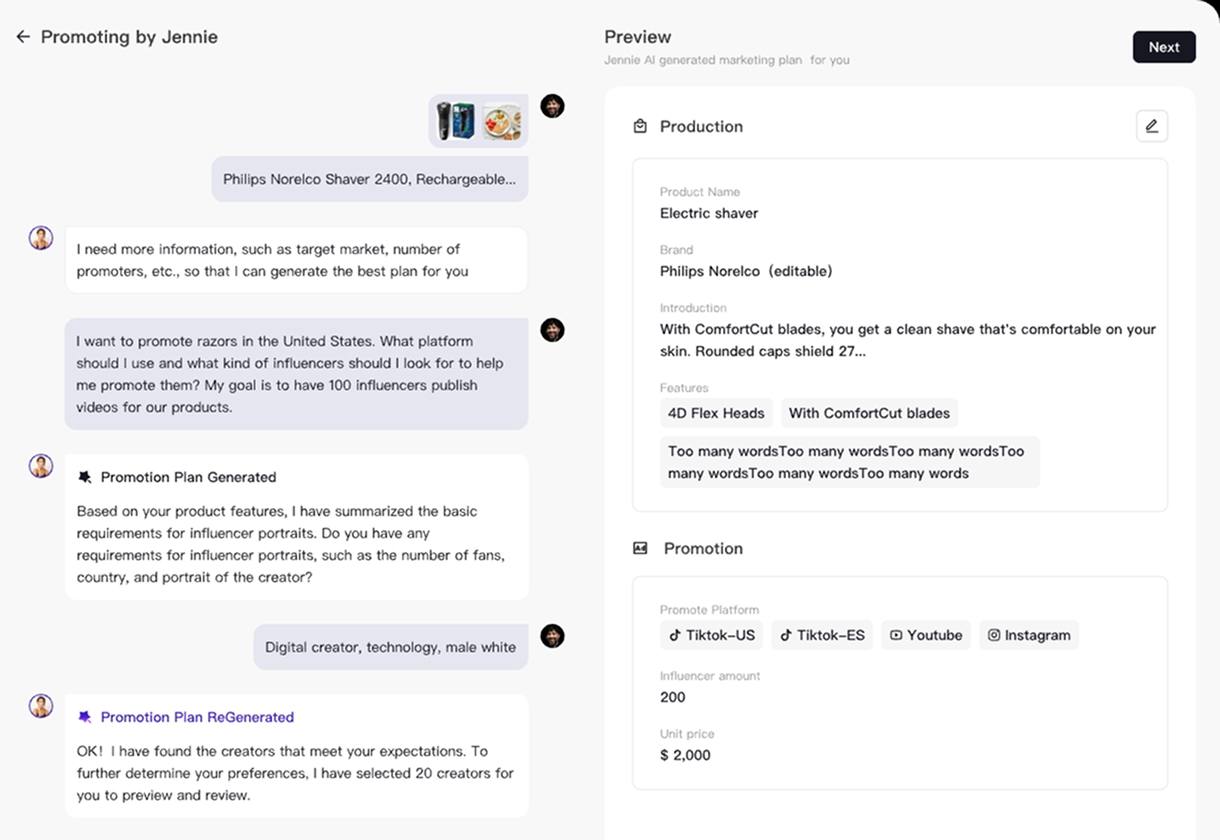Click the Philips Norelco (editable) brand value
The image size is (1220, 840).
tap(746, 271)
